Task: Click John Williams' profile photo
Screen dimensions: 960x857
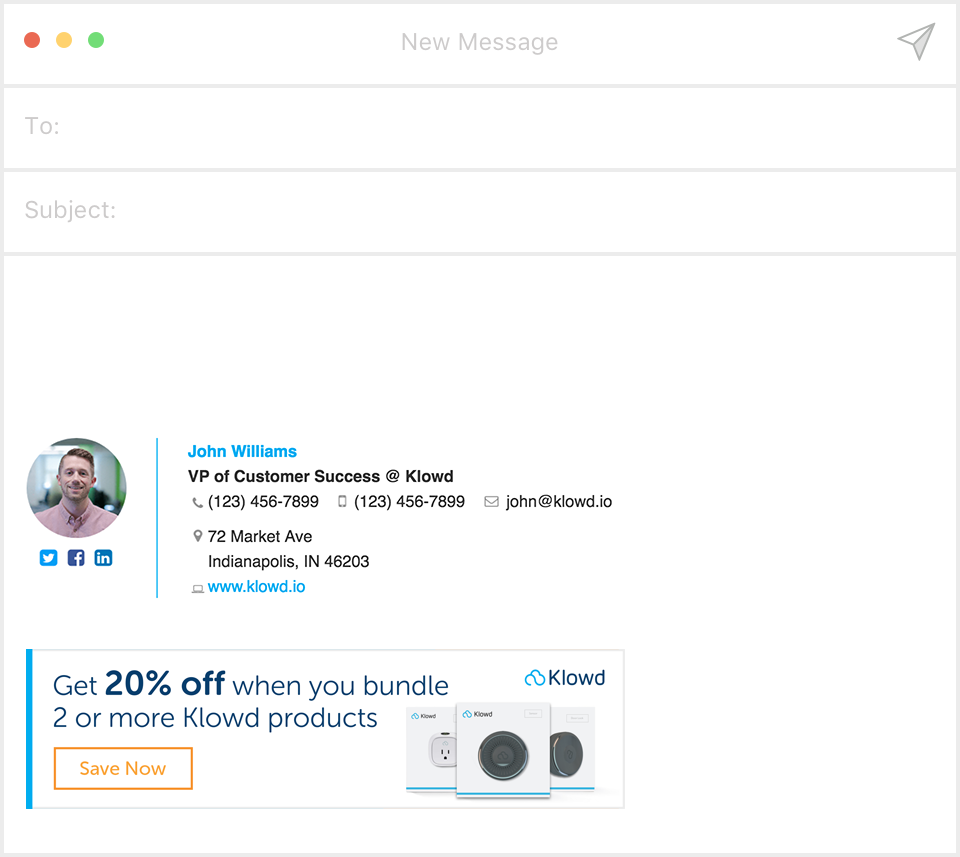Action: [x=77, y=488]
